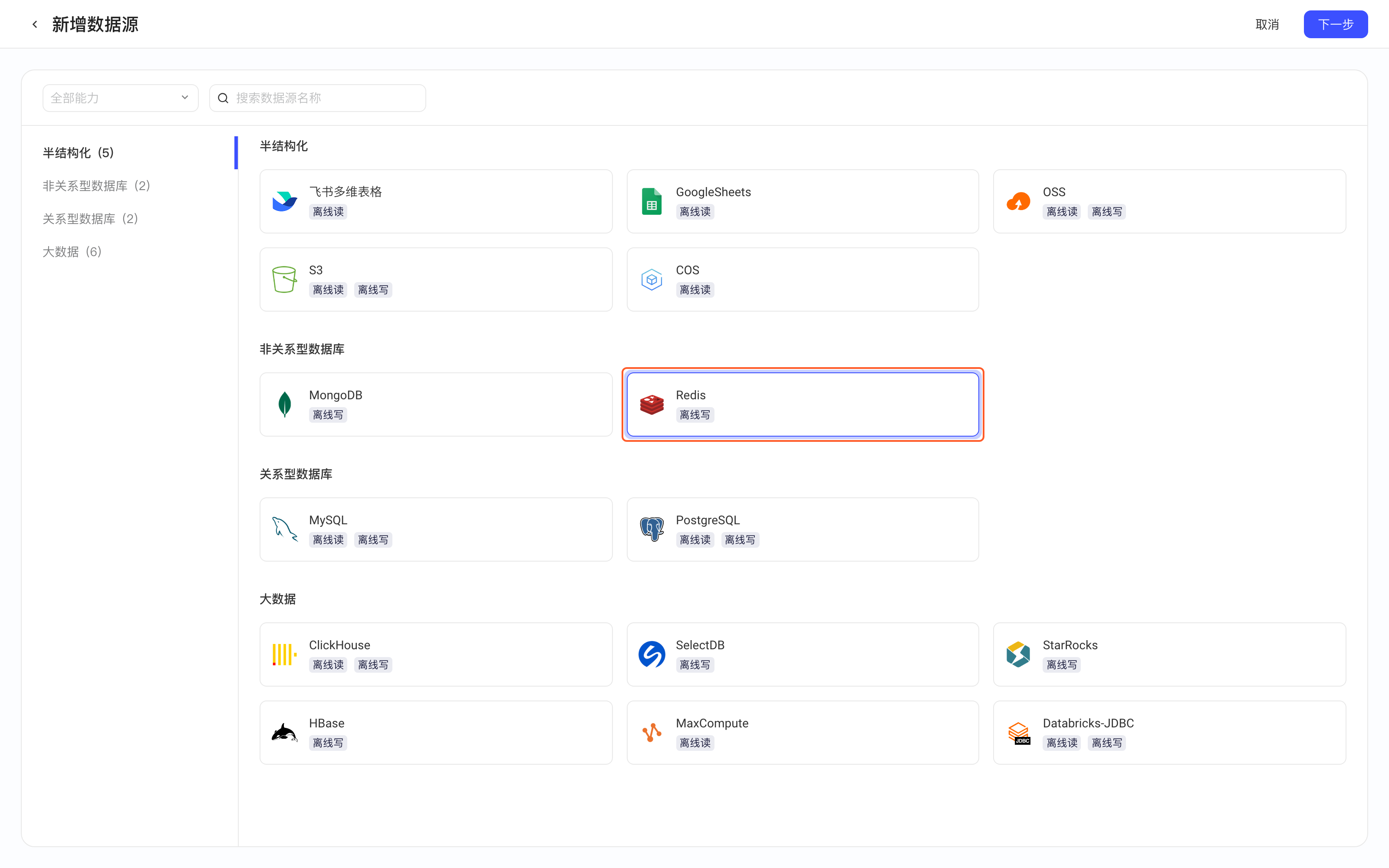Click the SelectDB blue circle icon

click(x=652, y=654)
